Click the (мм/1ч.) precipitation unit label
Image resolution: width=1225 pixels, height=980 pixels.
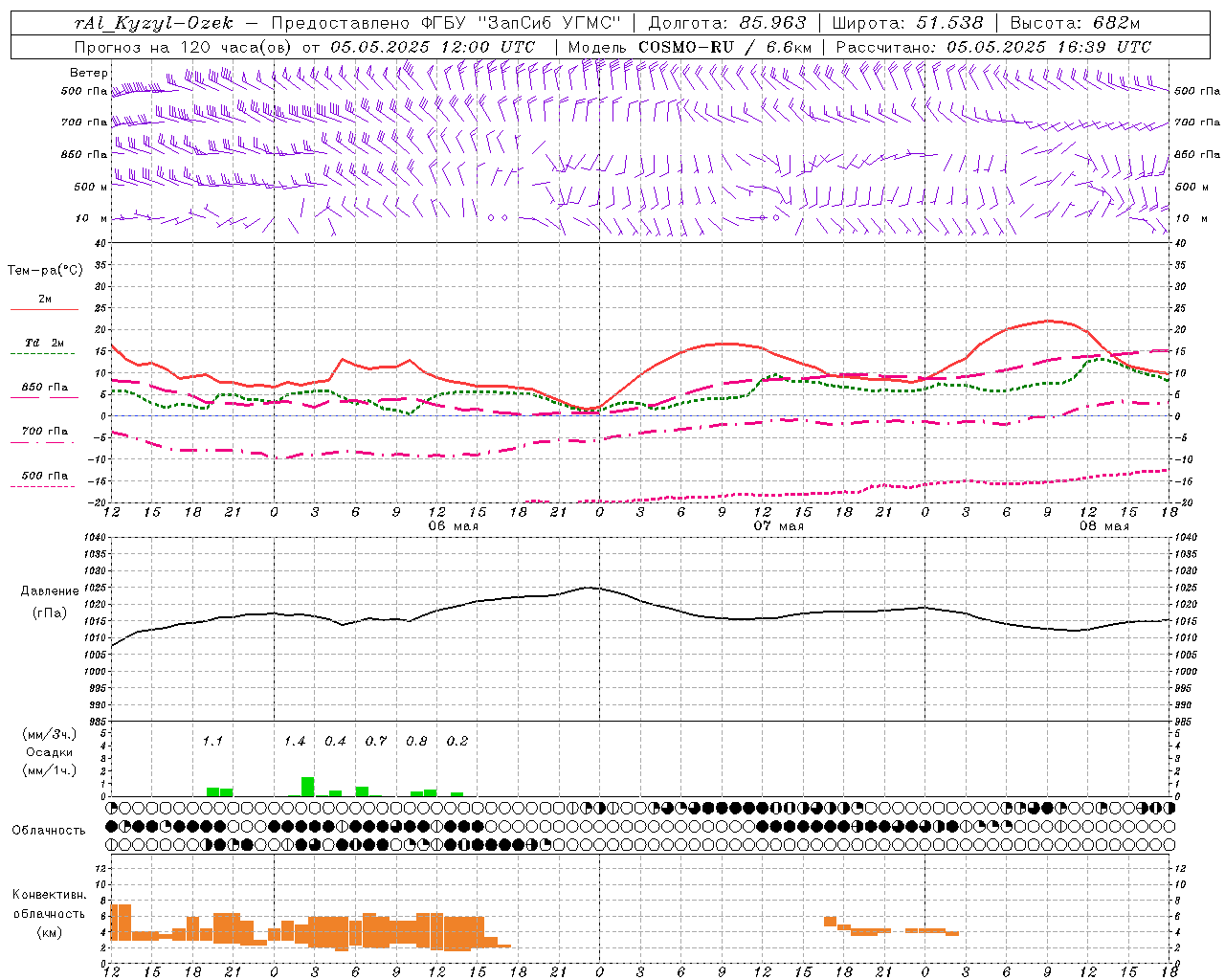click(x=49, y=770)
